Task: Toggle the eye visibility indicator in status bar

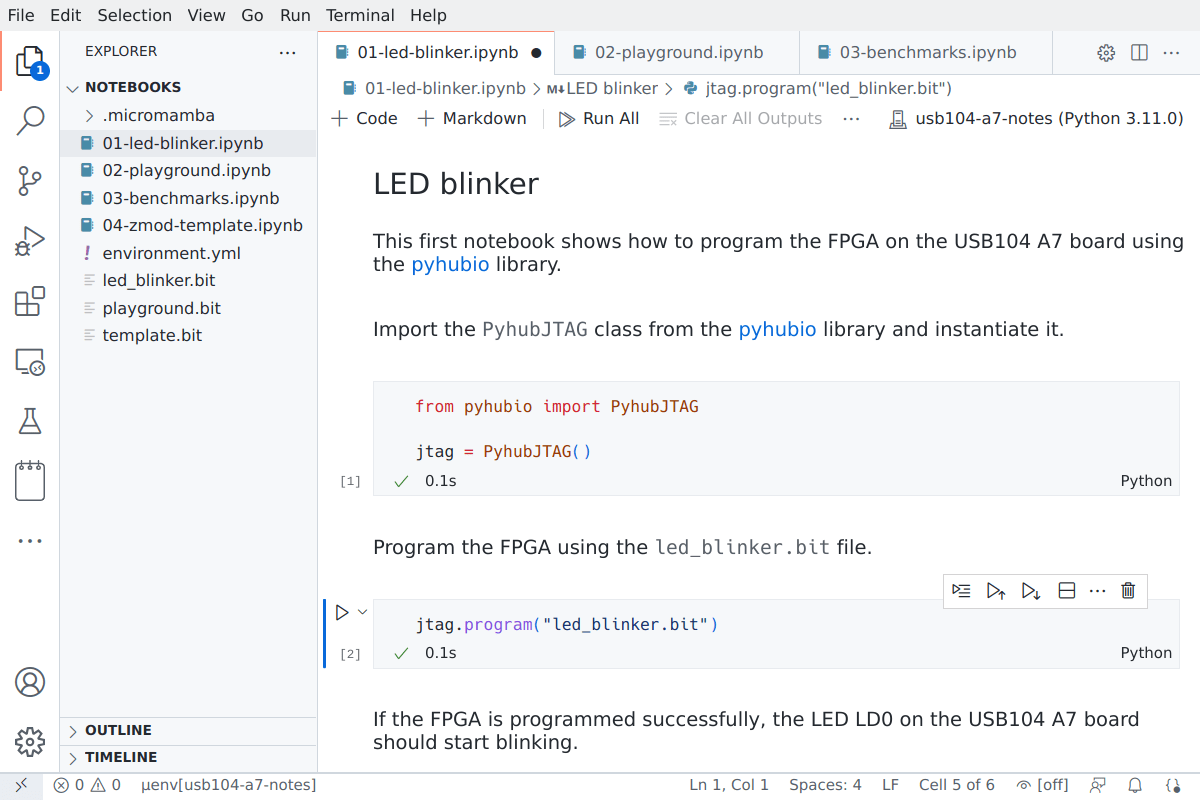Action: (x=1022, y=784)
